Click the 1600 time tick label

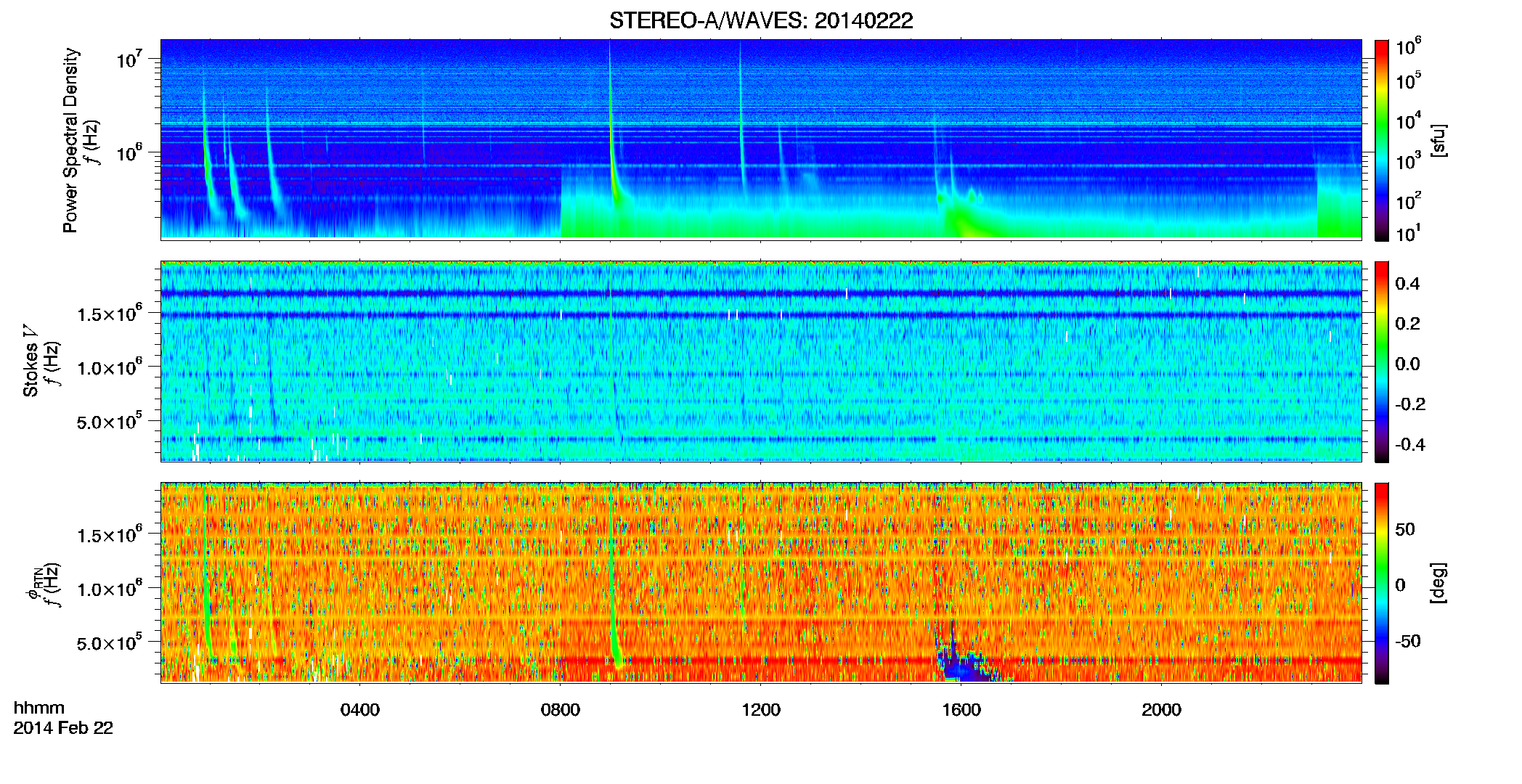(961, 710)
